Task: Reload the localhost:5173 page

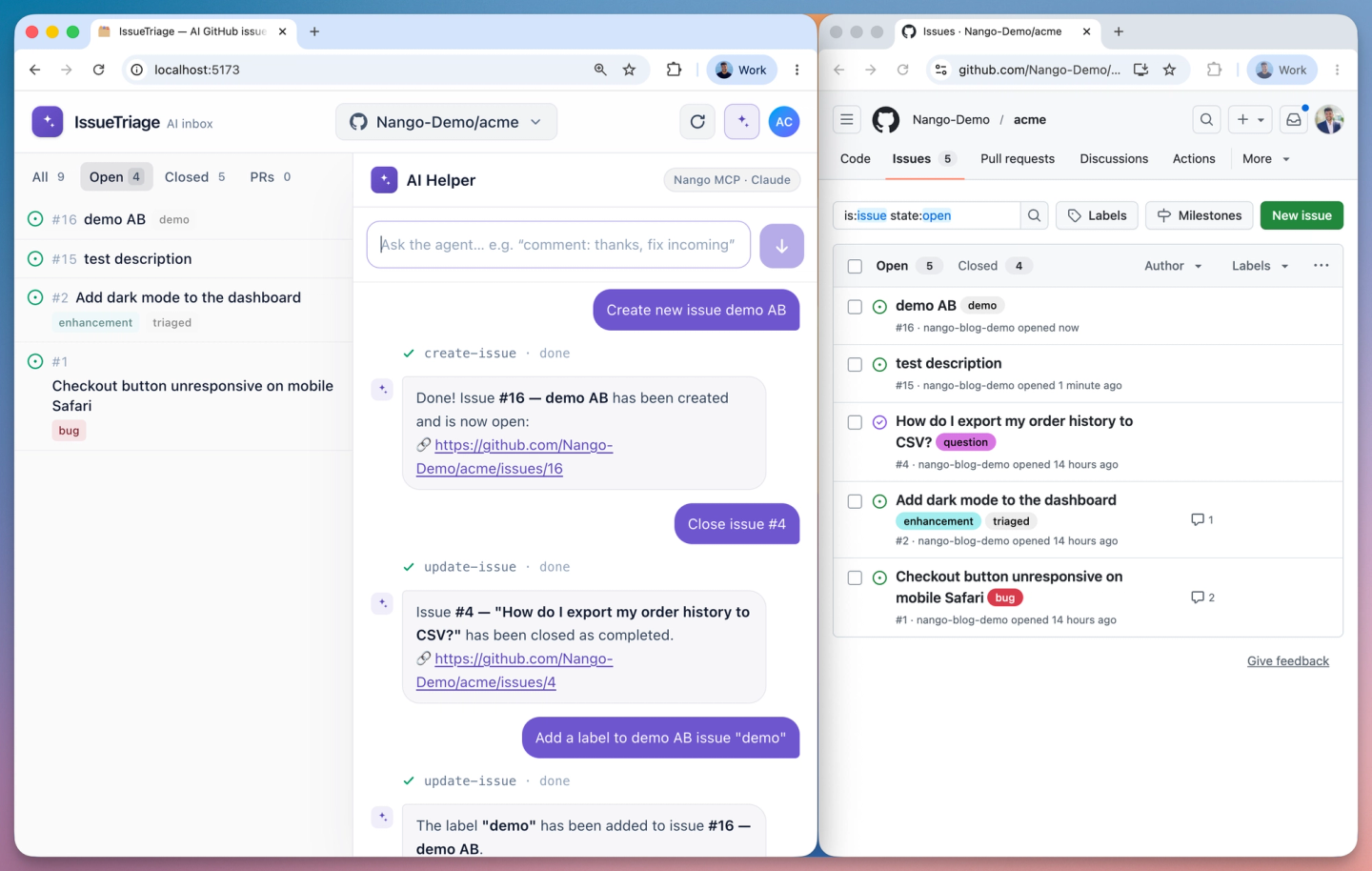Action: tap(98, 70)
